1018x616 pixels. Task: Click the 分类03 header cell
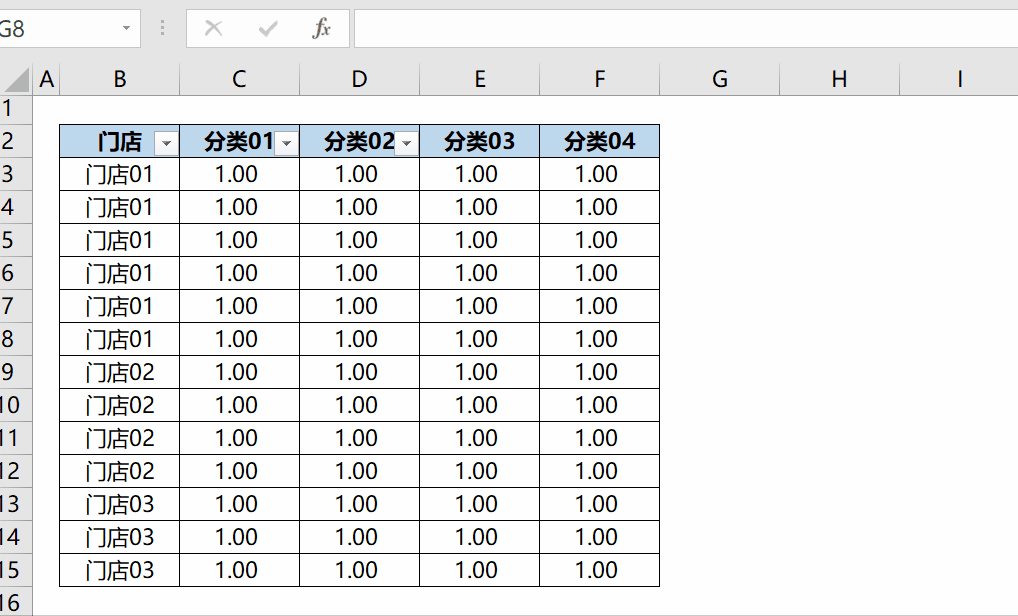point(479,141)
